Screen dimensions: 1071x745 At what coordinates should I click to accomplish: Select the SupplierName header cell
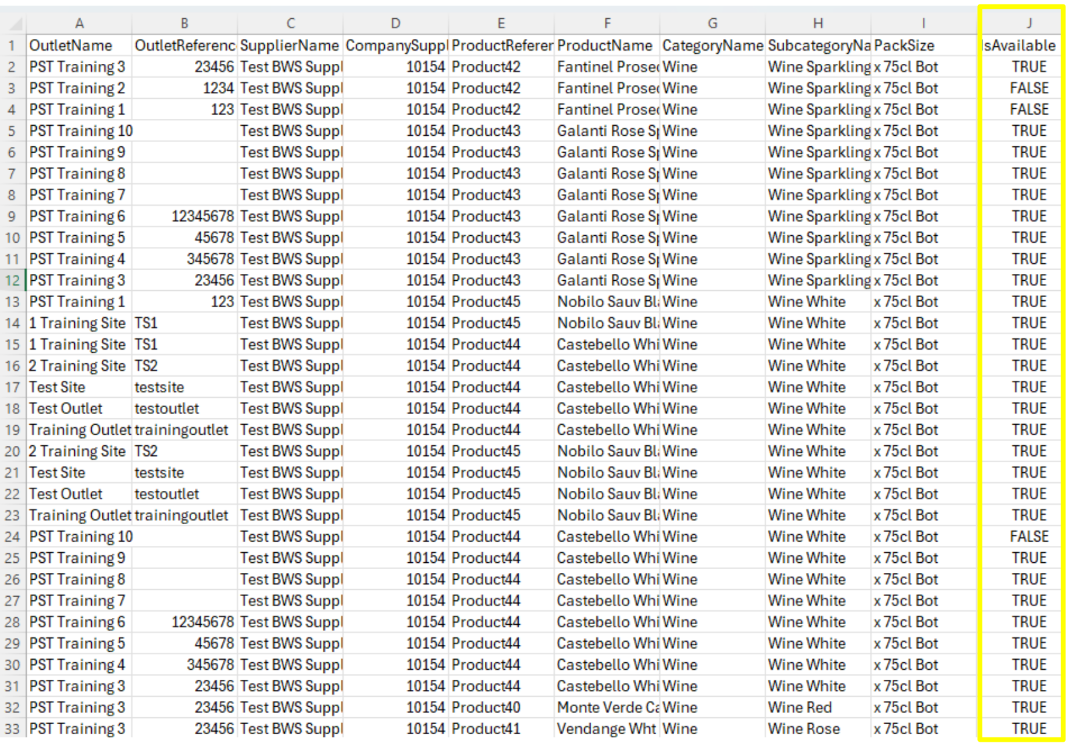[x=290, y=46]
